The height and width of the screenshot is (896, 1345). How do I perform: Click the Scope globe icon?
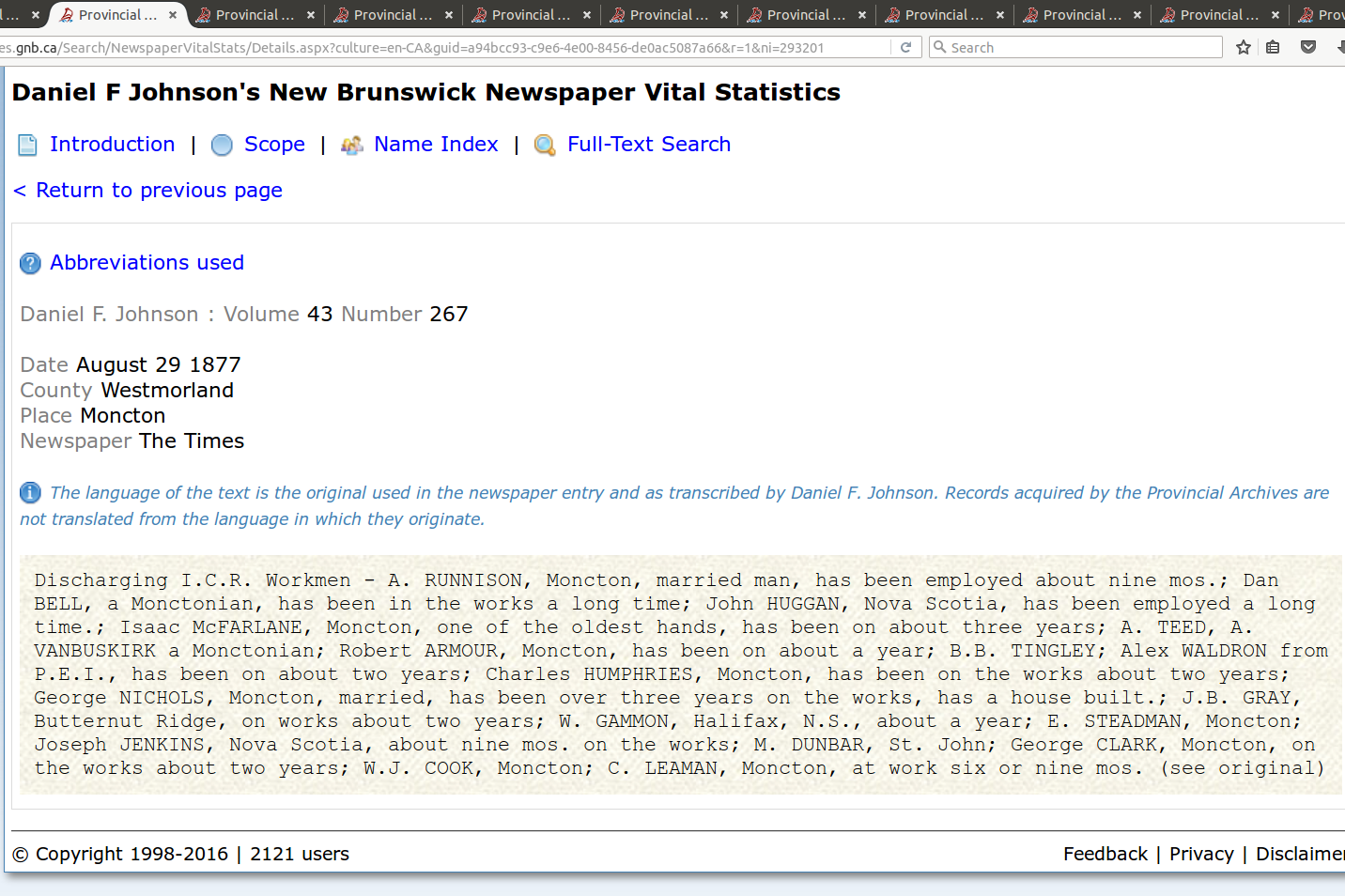tap(222, 145)
